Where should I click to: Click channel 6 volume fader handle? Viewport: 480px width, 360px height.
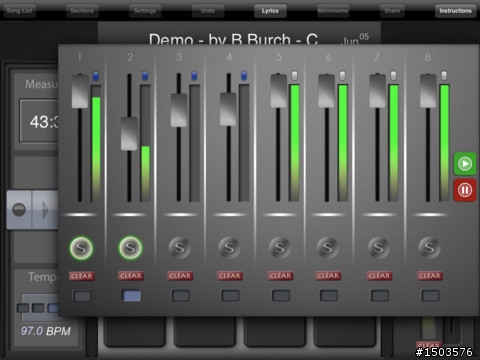click(x=326, y=91)
